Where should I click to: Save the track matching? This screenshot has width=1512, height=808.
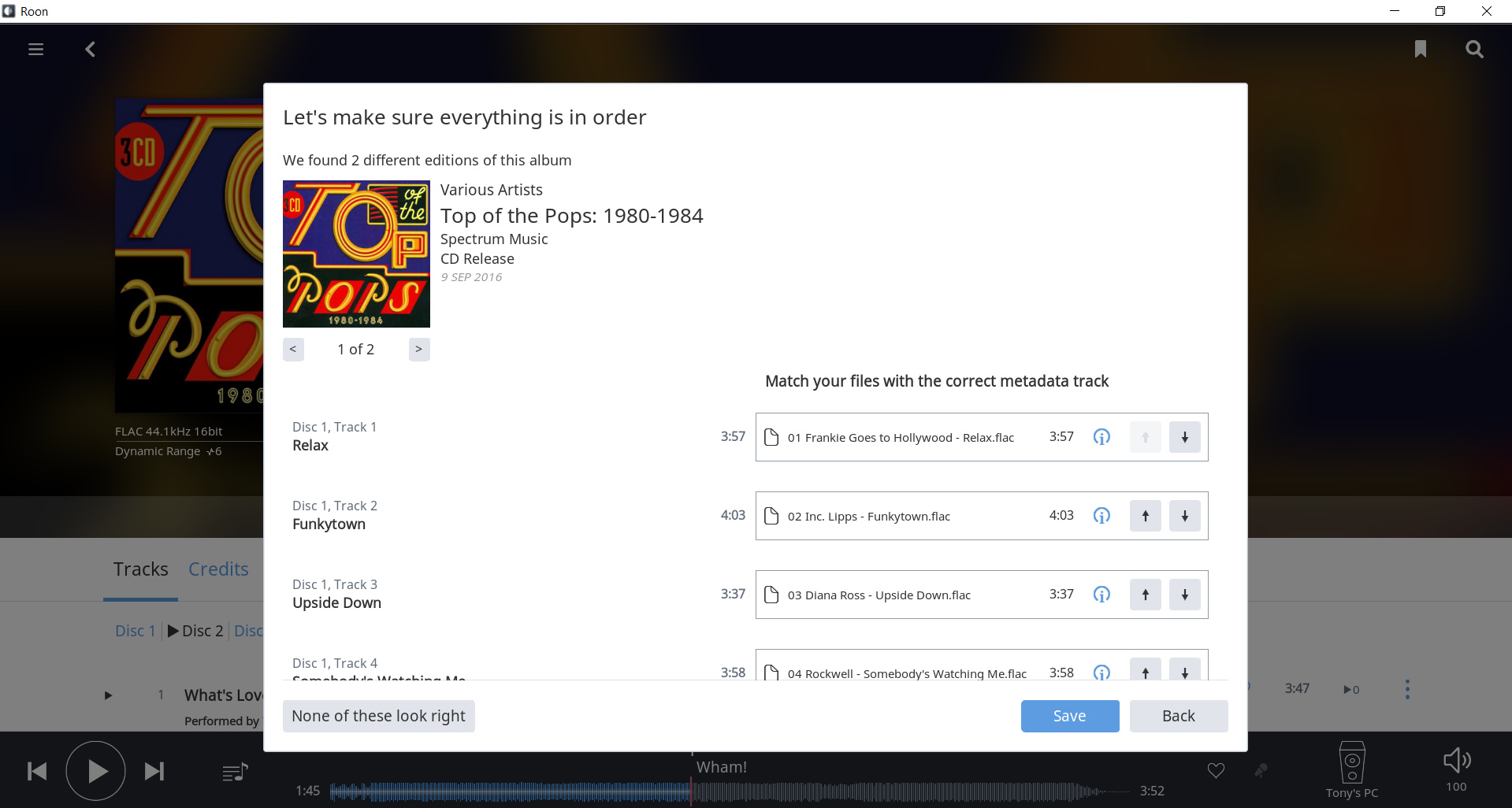[1070, 716]
